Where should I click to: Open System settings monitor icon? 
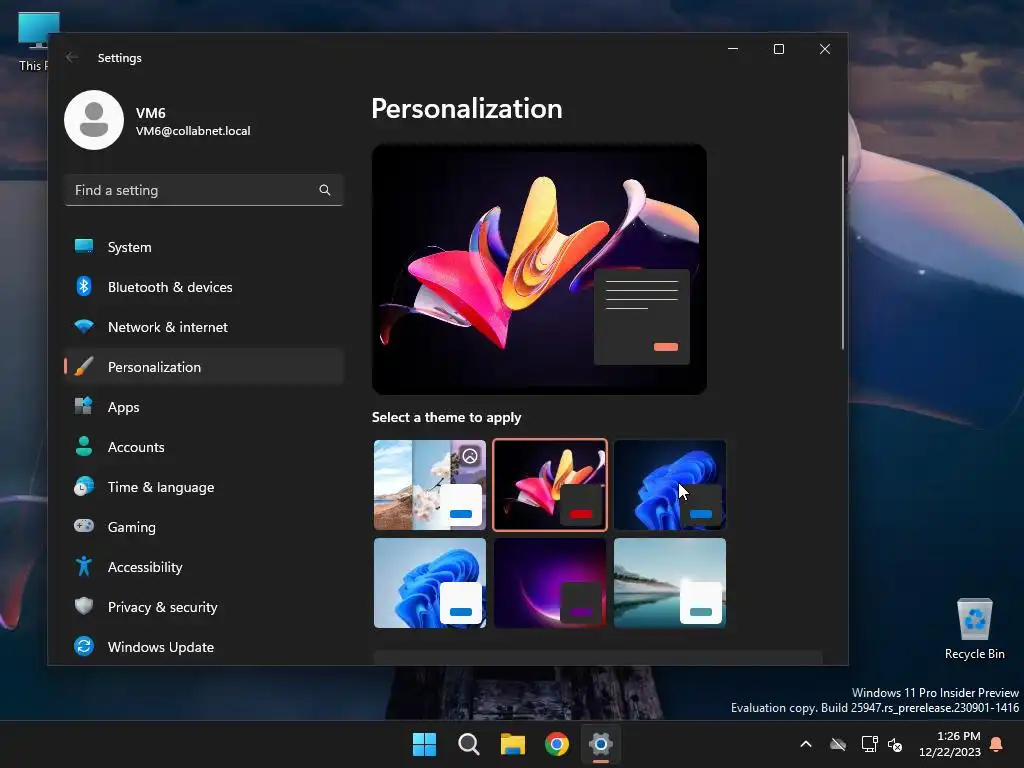coord(84,246)
